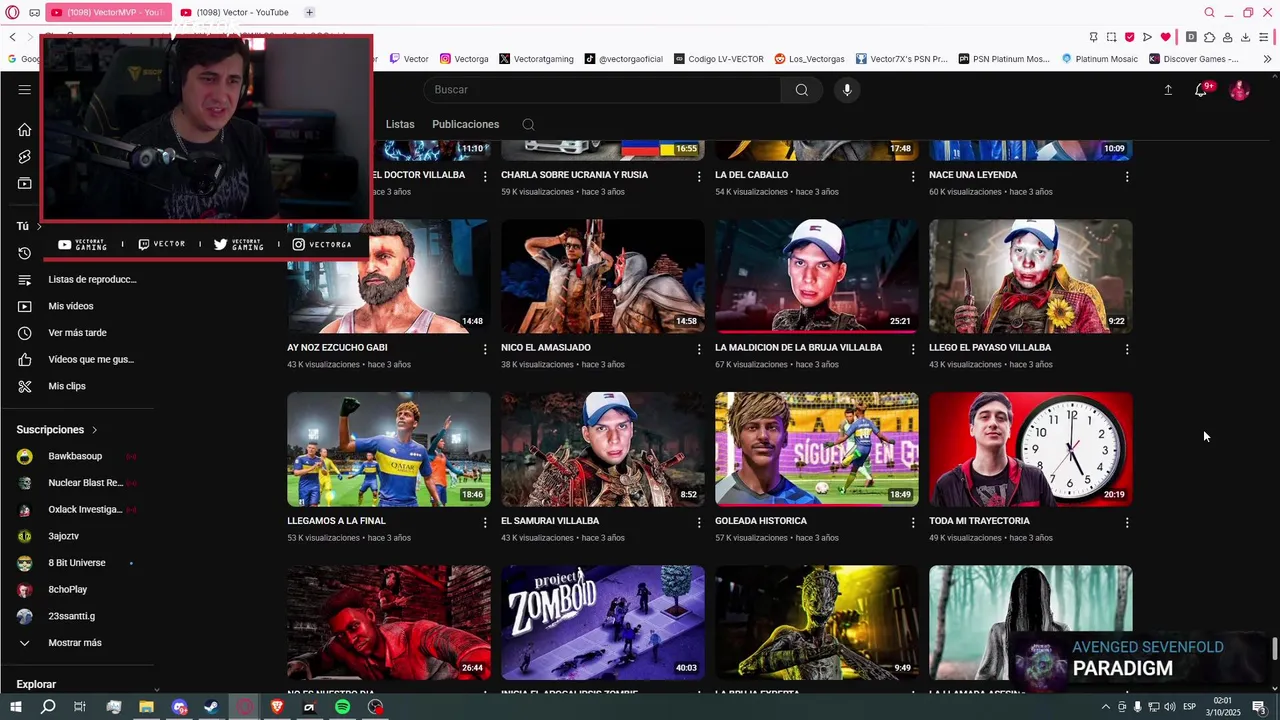Open ESP keyboard language selector
1280x720 pixels.
tap(1189, 707)
